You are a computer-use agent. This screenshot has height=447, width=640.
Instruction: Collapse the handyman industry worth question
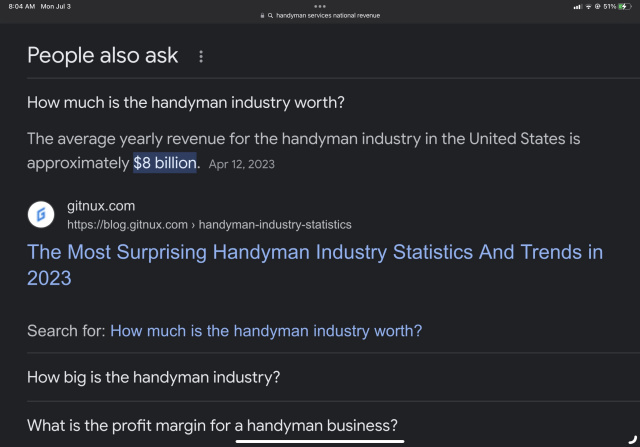pyautogui.click(x=186, y=102)
